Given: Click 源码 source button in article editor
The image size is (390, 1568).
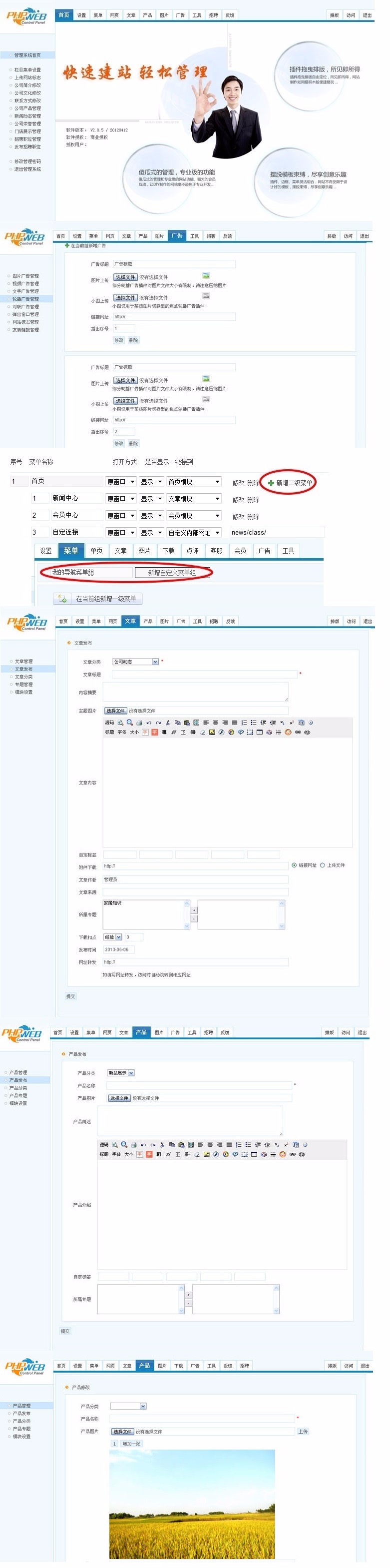Looking at the screenshot, I should (x=109, y=723).
